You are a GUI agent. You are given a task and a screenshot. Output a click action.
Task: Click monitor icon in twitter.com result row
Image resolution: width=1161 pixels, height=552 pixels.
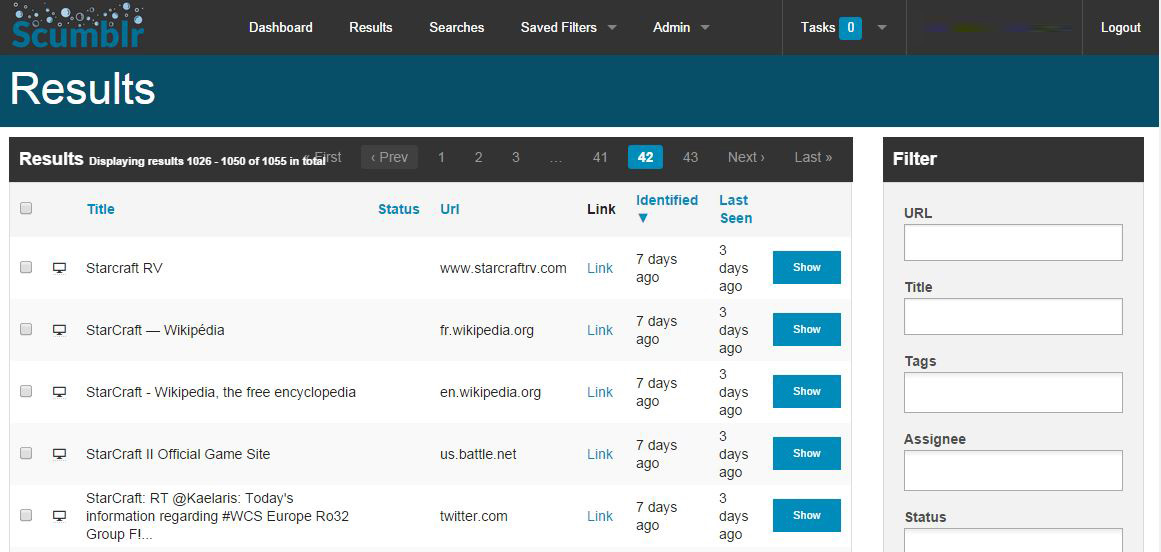[x=60, y=516]
